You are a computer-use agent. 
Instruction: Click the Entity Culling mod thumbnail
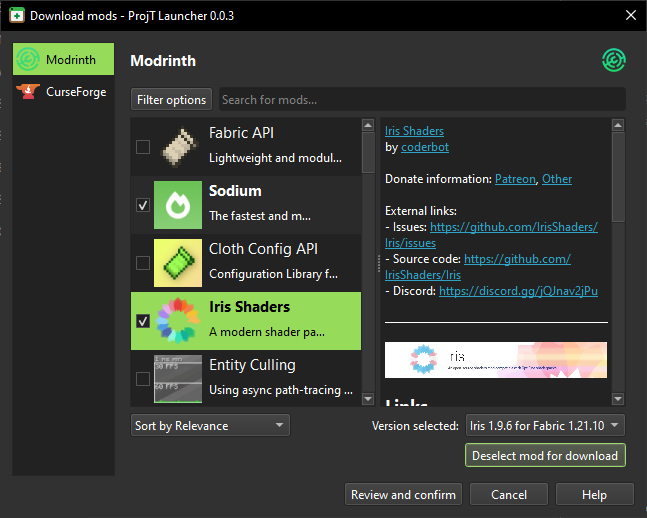tap(178, 379)
